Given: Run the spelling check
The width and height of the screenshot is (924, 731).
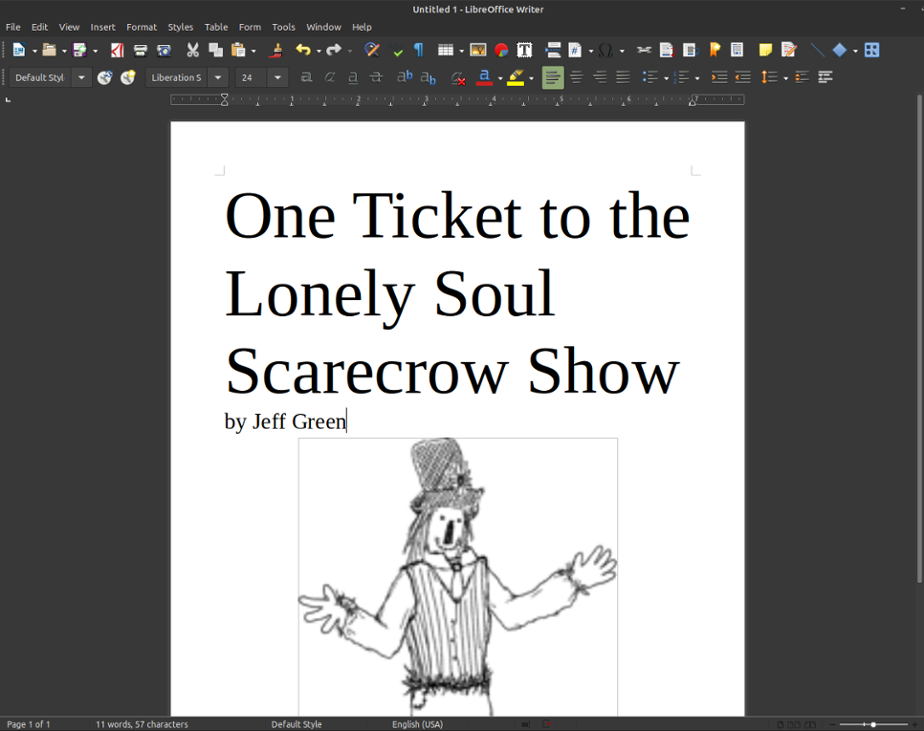Looking at the screenshot, I should 397,49.
